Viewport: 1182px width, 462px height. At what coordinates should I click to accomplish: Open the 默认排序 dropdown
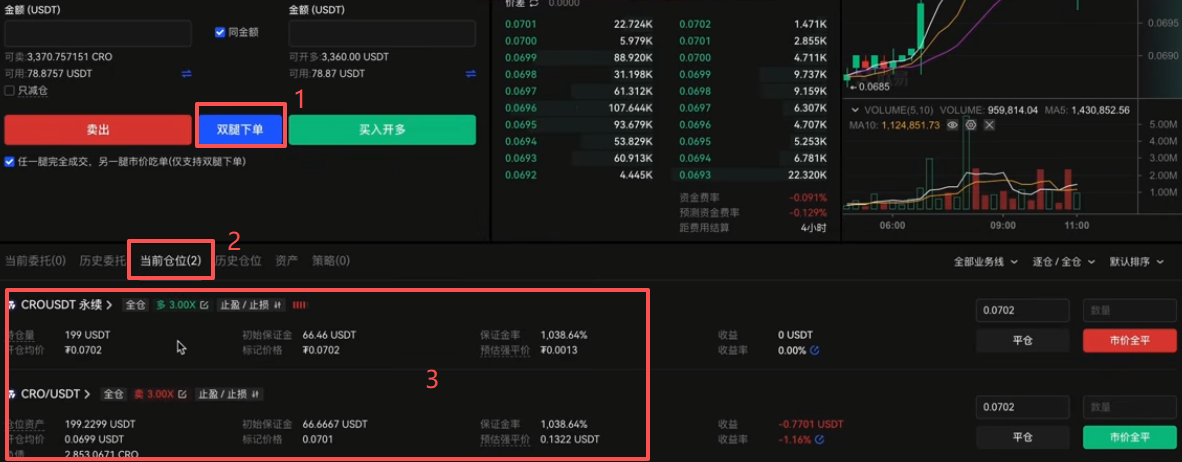click(1136, 262)
